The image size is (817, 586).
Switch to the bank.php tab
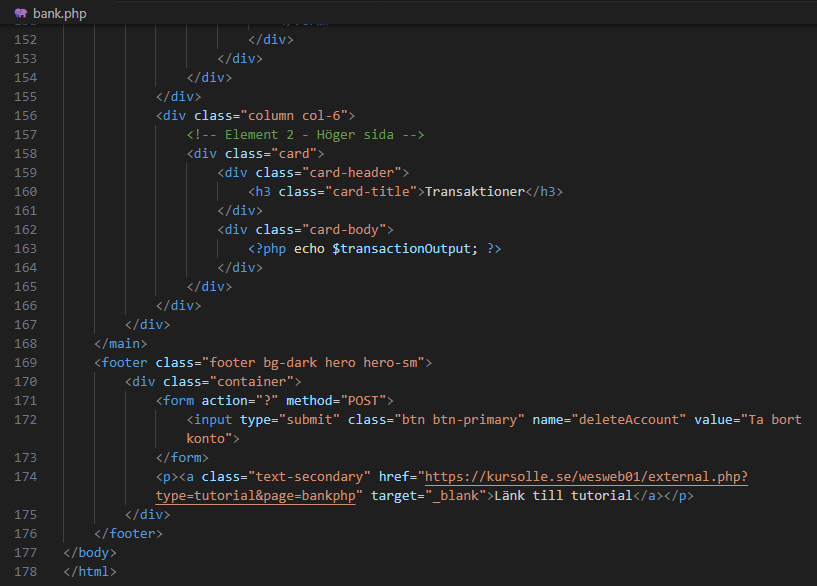point(59,13)
